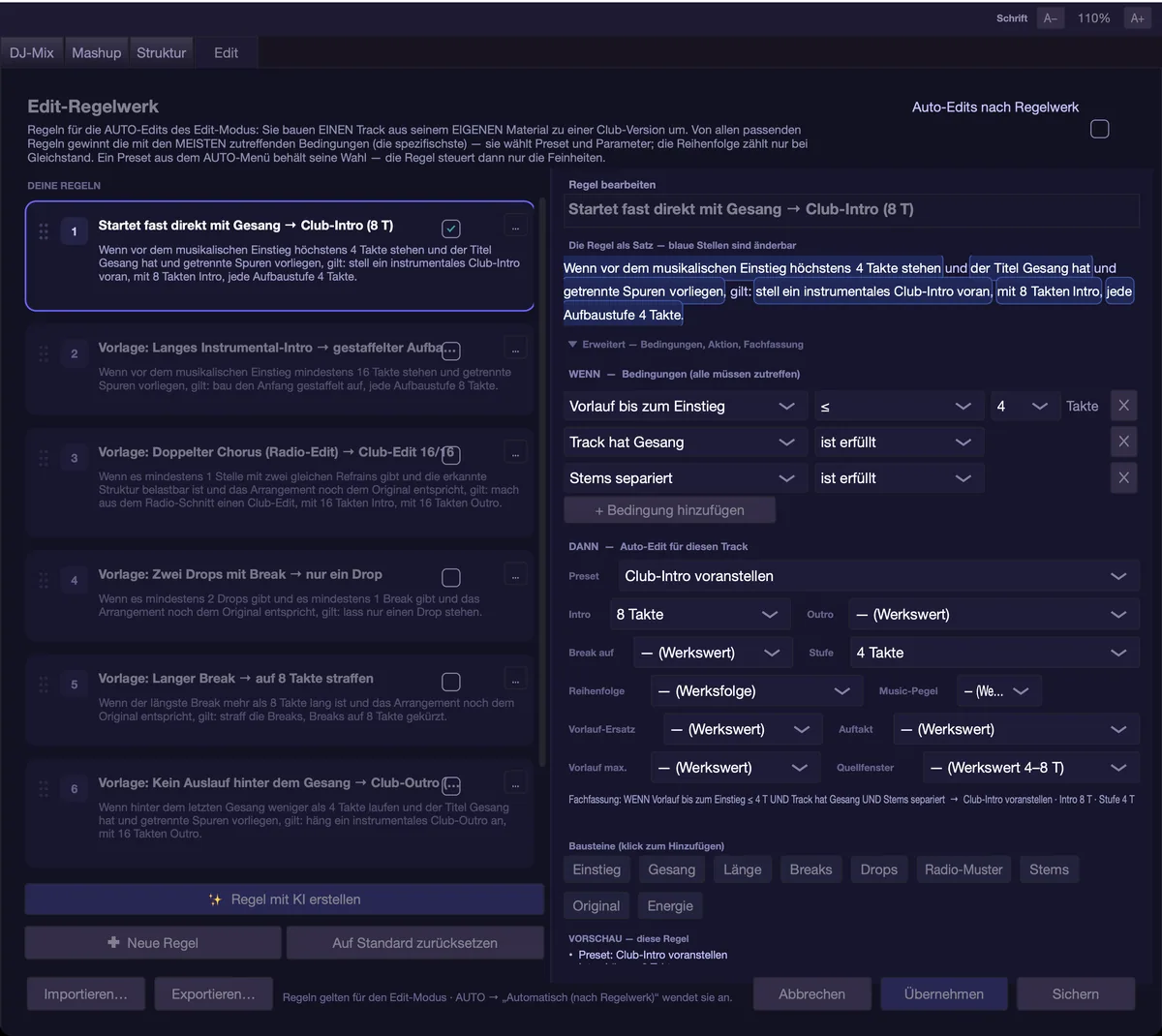Decrease font size with A– button
Viewport: 1162px width, 1036px height.
coord(1050,18)
